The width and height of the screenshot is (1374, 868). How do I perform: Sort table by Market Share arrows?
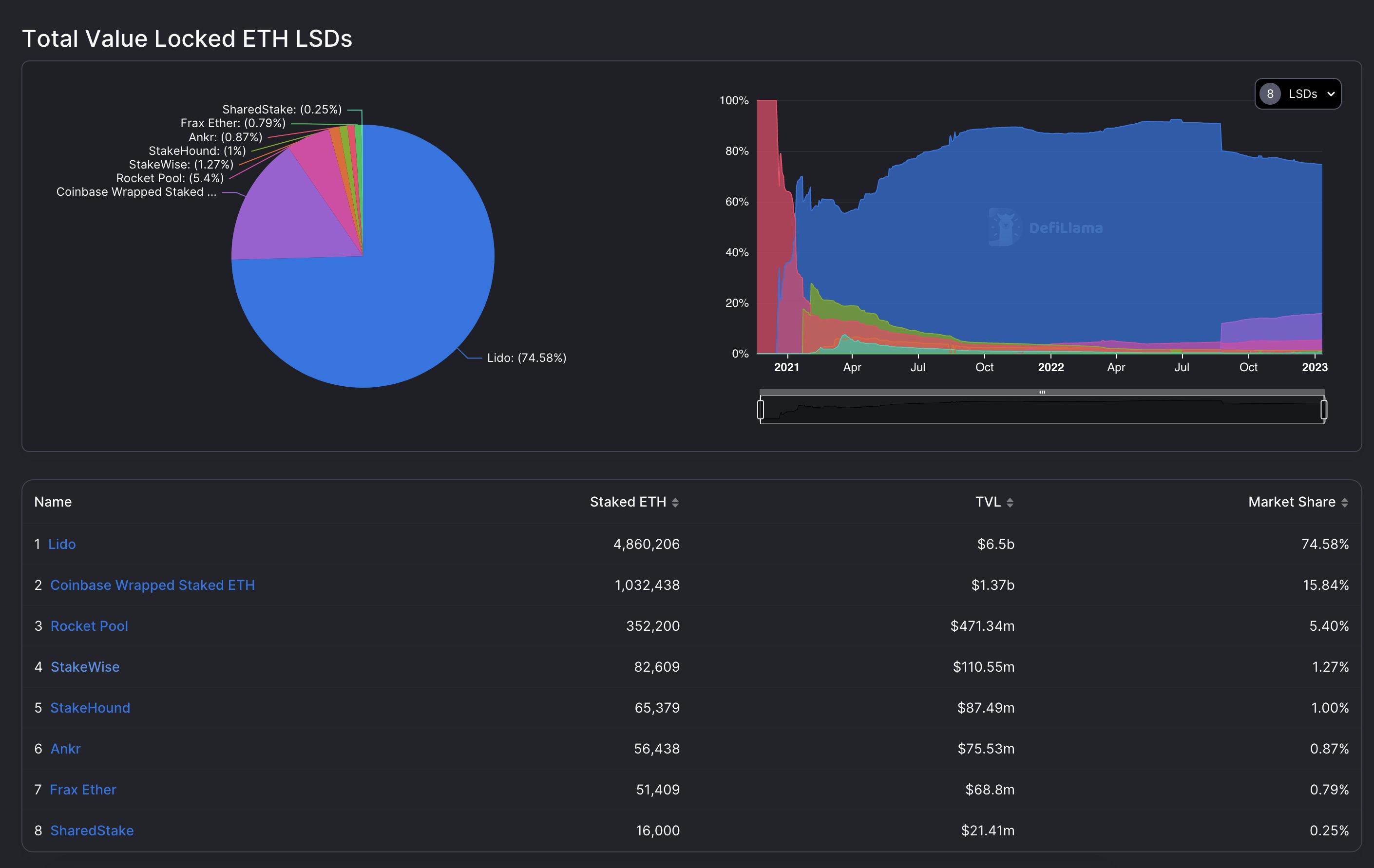pos(1344,502)
